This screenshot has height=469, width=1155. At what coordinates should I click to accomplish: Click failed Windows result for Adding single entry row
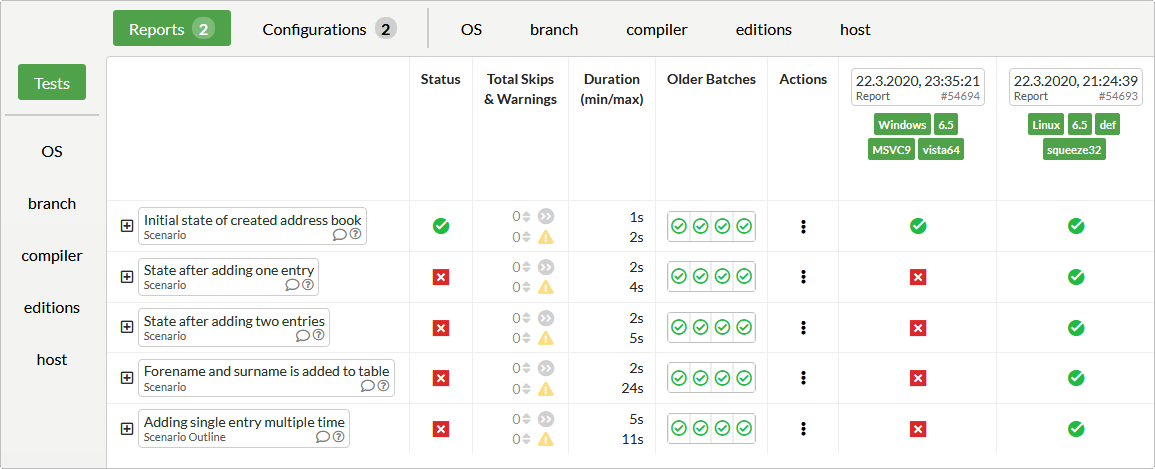pyautogui.click(x=917, y=429)
